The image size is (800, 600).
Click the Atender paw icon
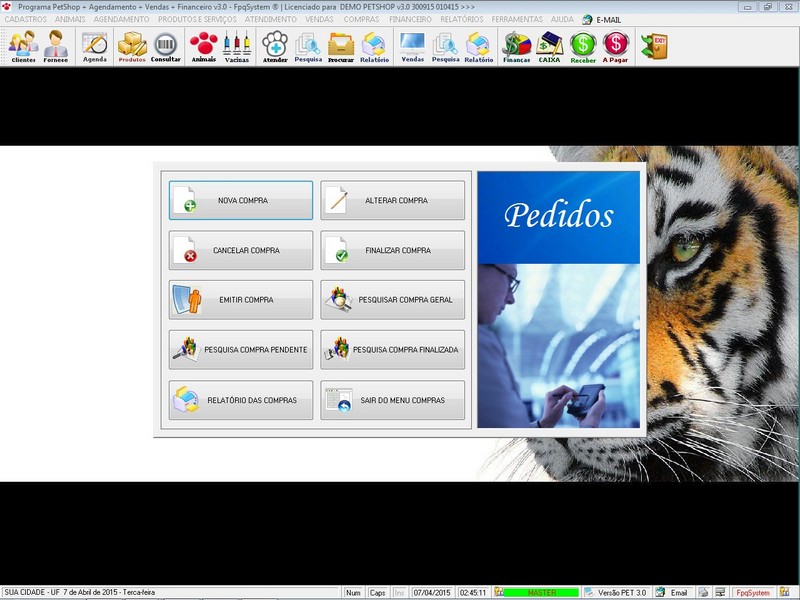(275, 46)
